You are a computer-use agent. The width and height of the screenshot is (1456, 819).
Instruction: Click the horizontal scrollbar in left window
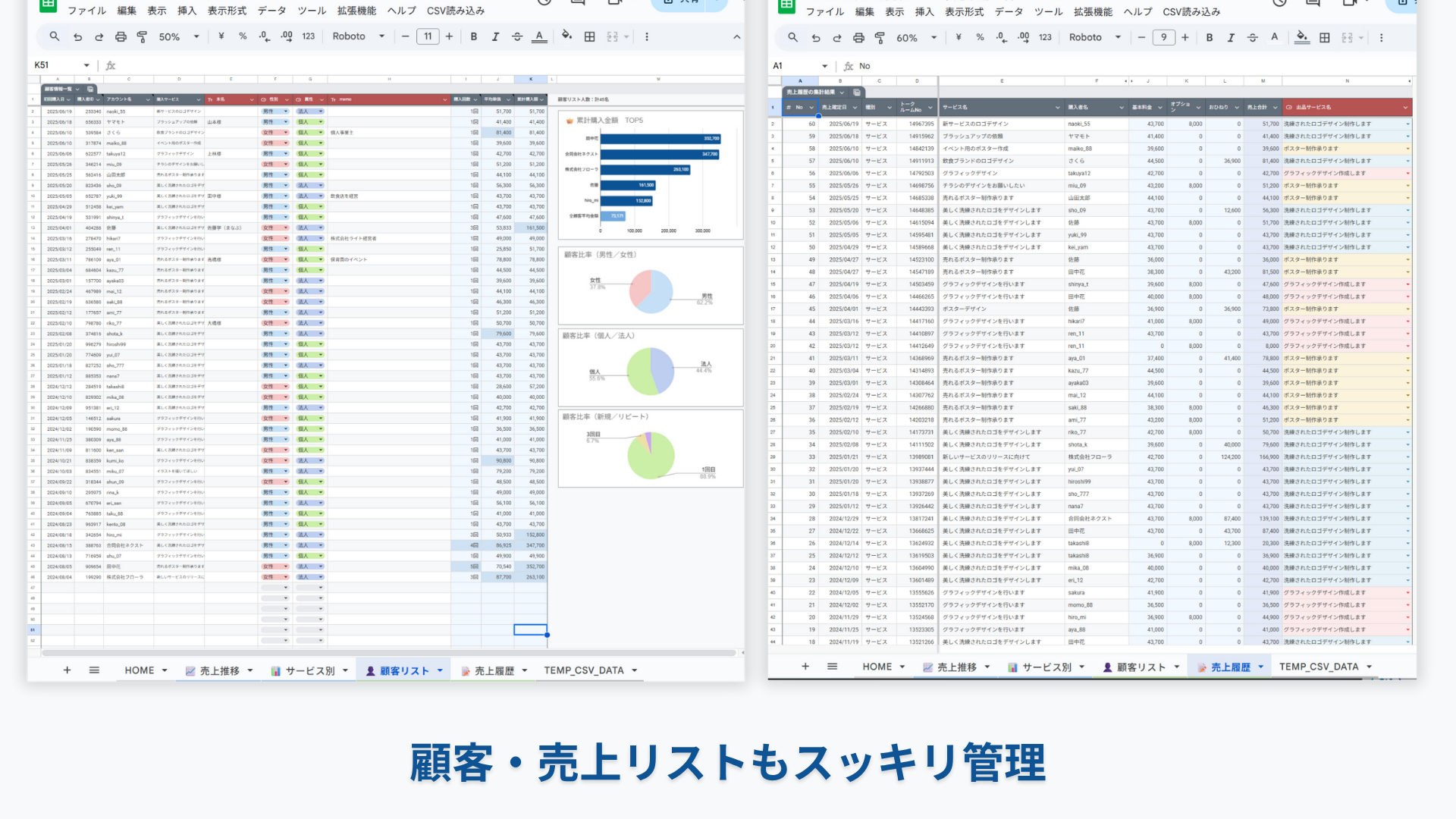pos(388,653)
